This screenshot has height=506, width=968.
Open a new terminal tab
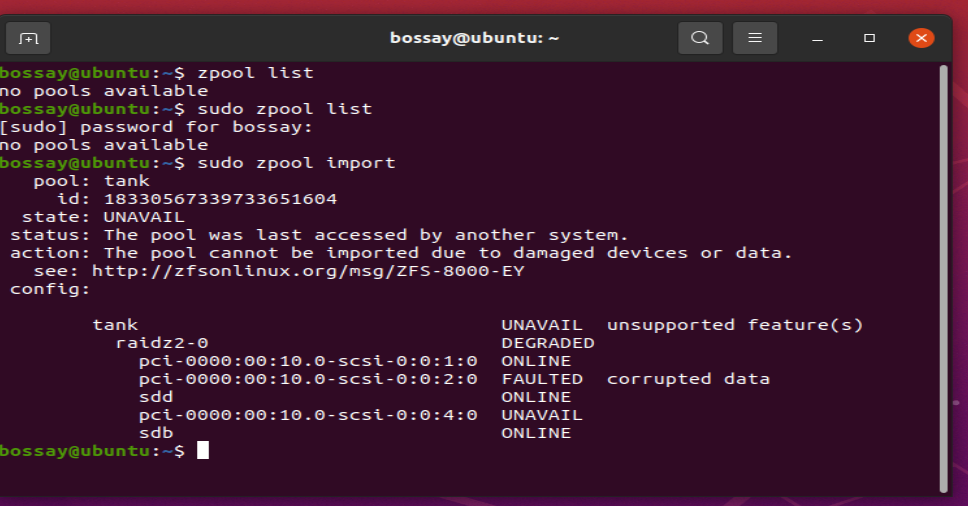(x=28, y=38)
